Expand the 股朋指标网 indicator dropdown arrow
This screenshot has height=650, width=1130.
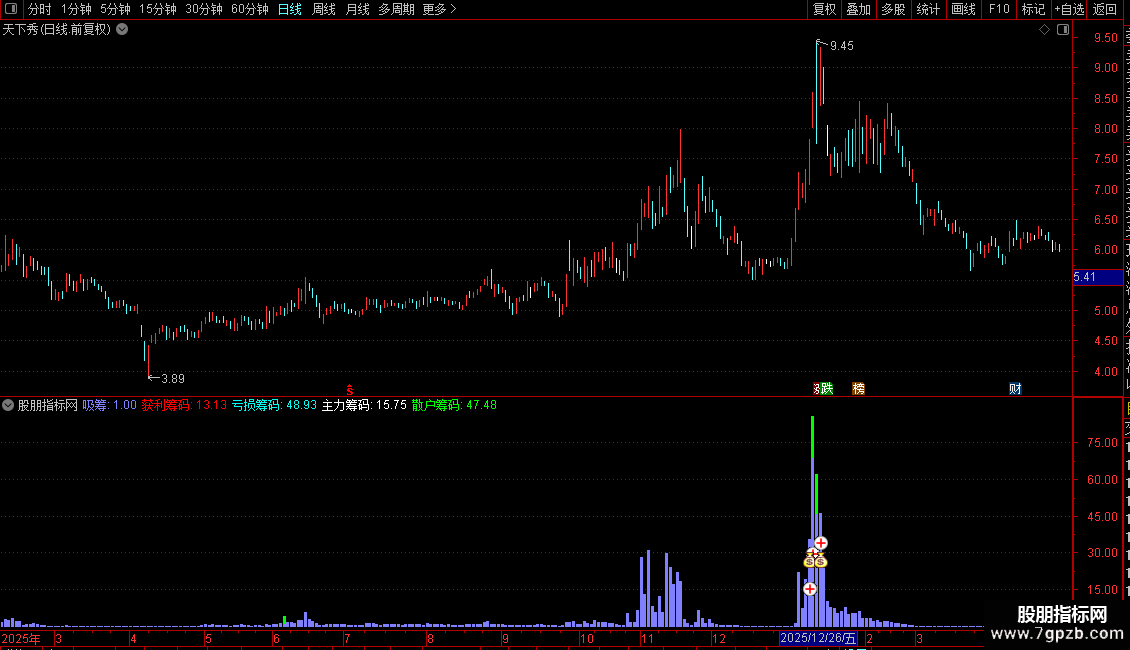coord(8,405)
